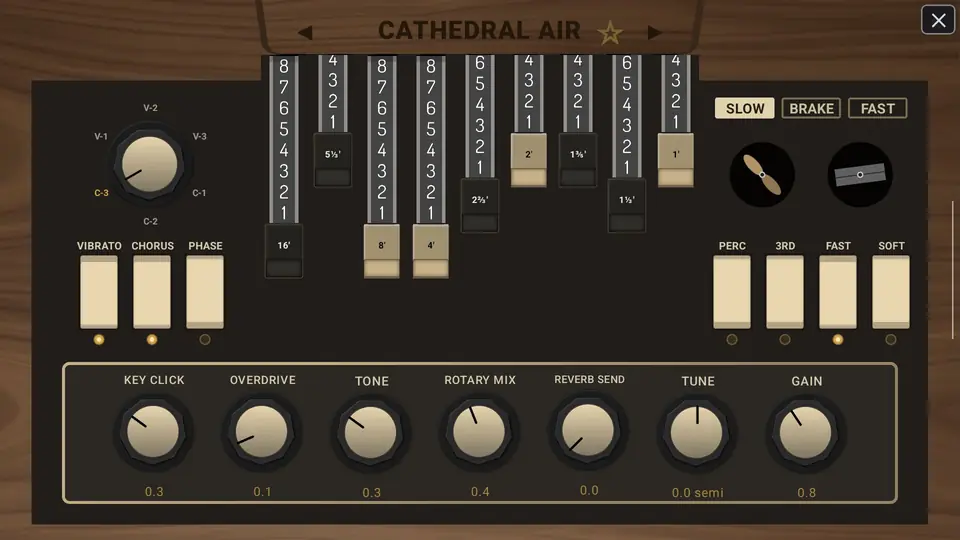960x540 pixels.
Task: Enable the Phase rocker switch
Action: tap(205, 292)
